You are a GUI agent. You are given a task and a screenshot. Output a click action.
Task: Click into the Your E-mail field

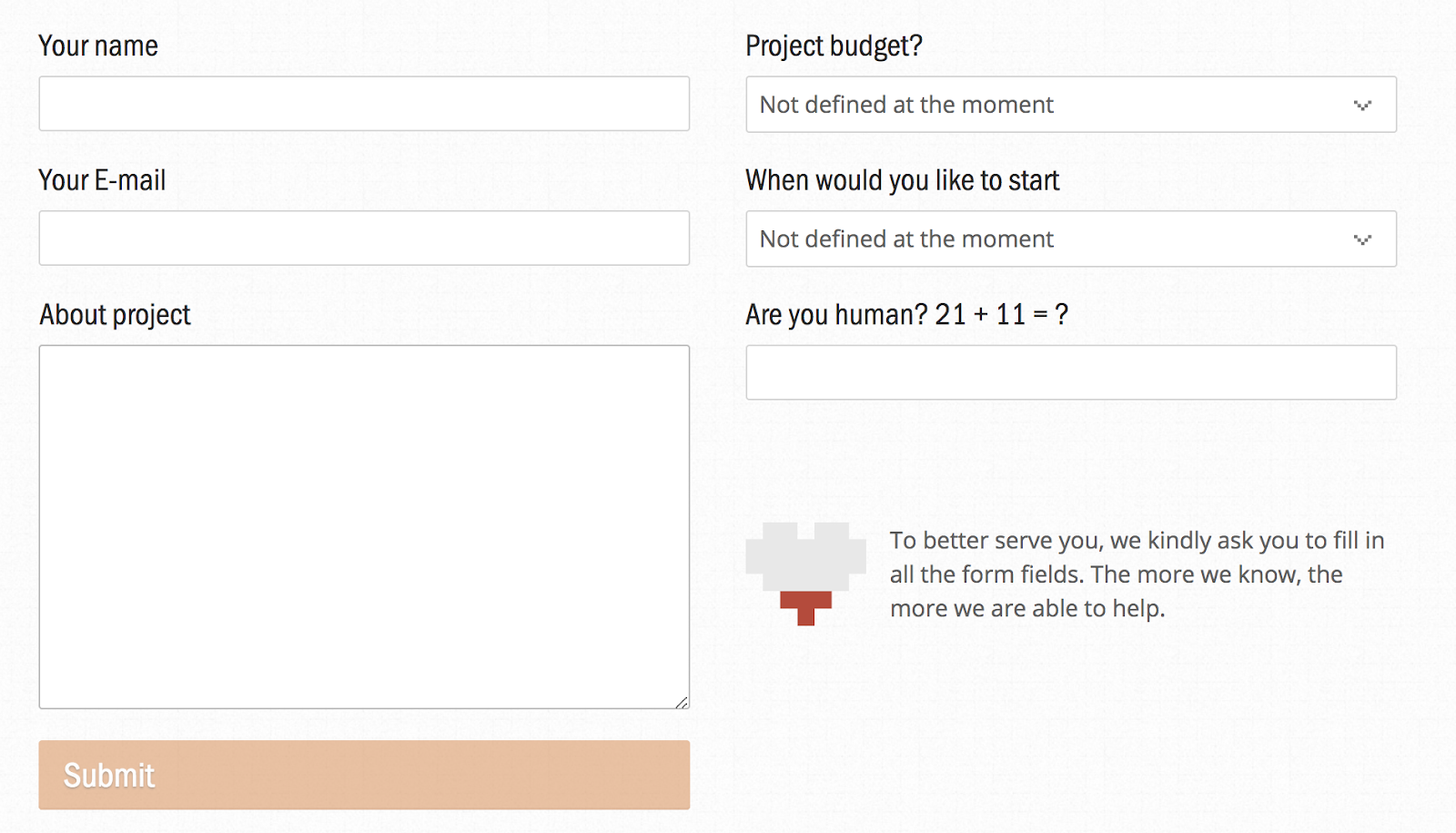point(364,239)
